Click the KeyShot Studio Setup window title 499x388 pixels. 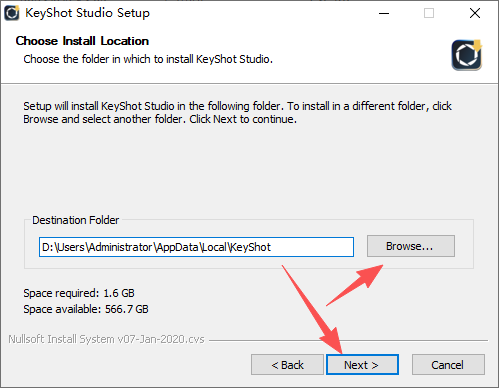pyautogui.click(x=88, y=13)
